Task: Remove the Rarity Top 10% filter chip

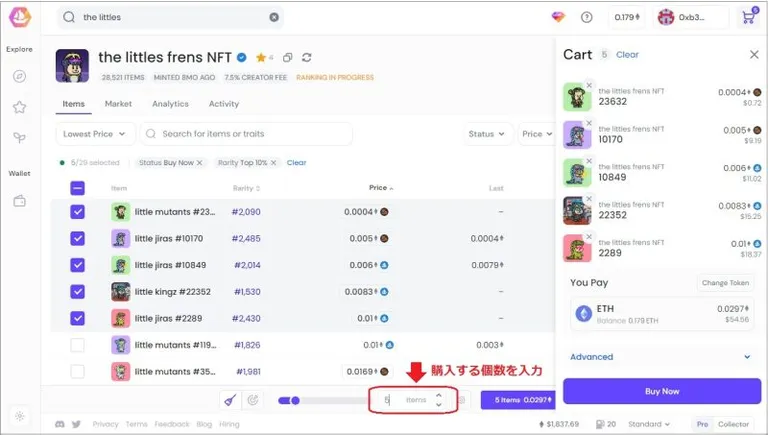Action: click(273, 163)
